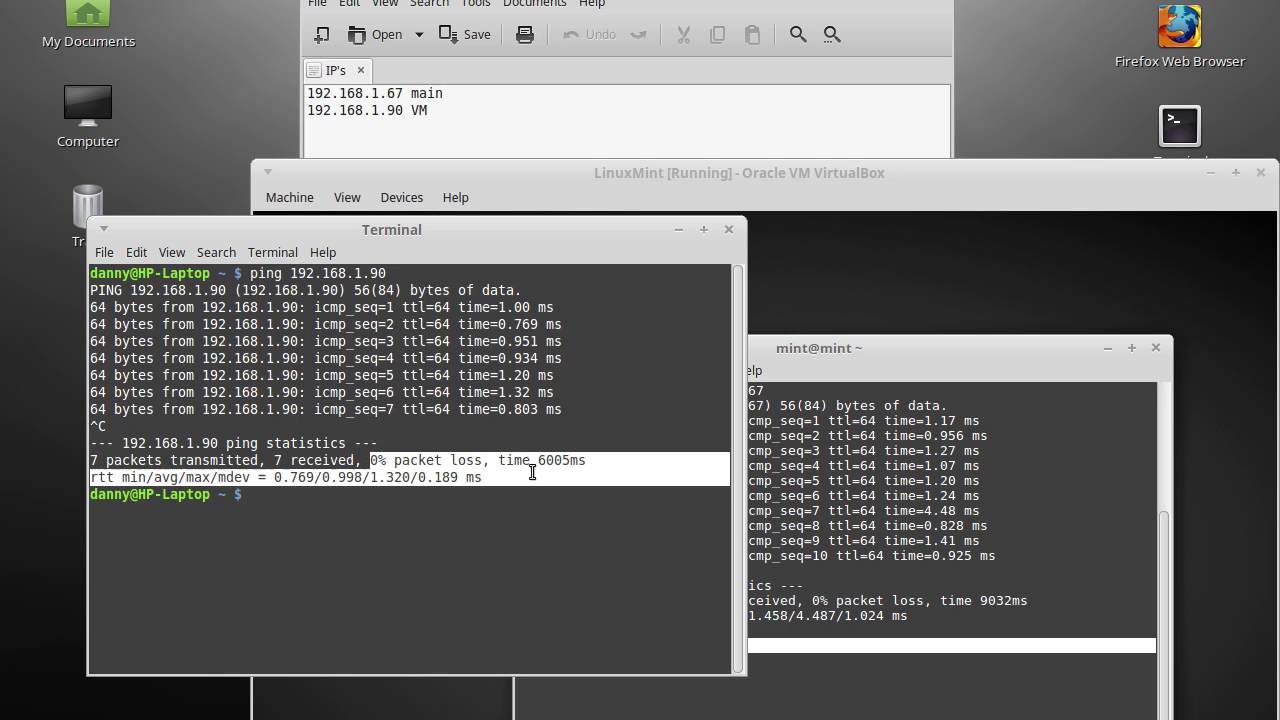1280x720 pixels.
Task: Save the document using the Save button
Action: [x=465, y=34]
